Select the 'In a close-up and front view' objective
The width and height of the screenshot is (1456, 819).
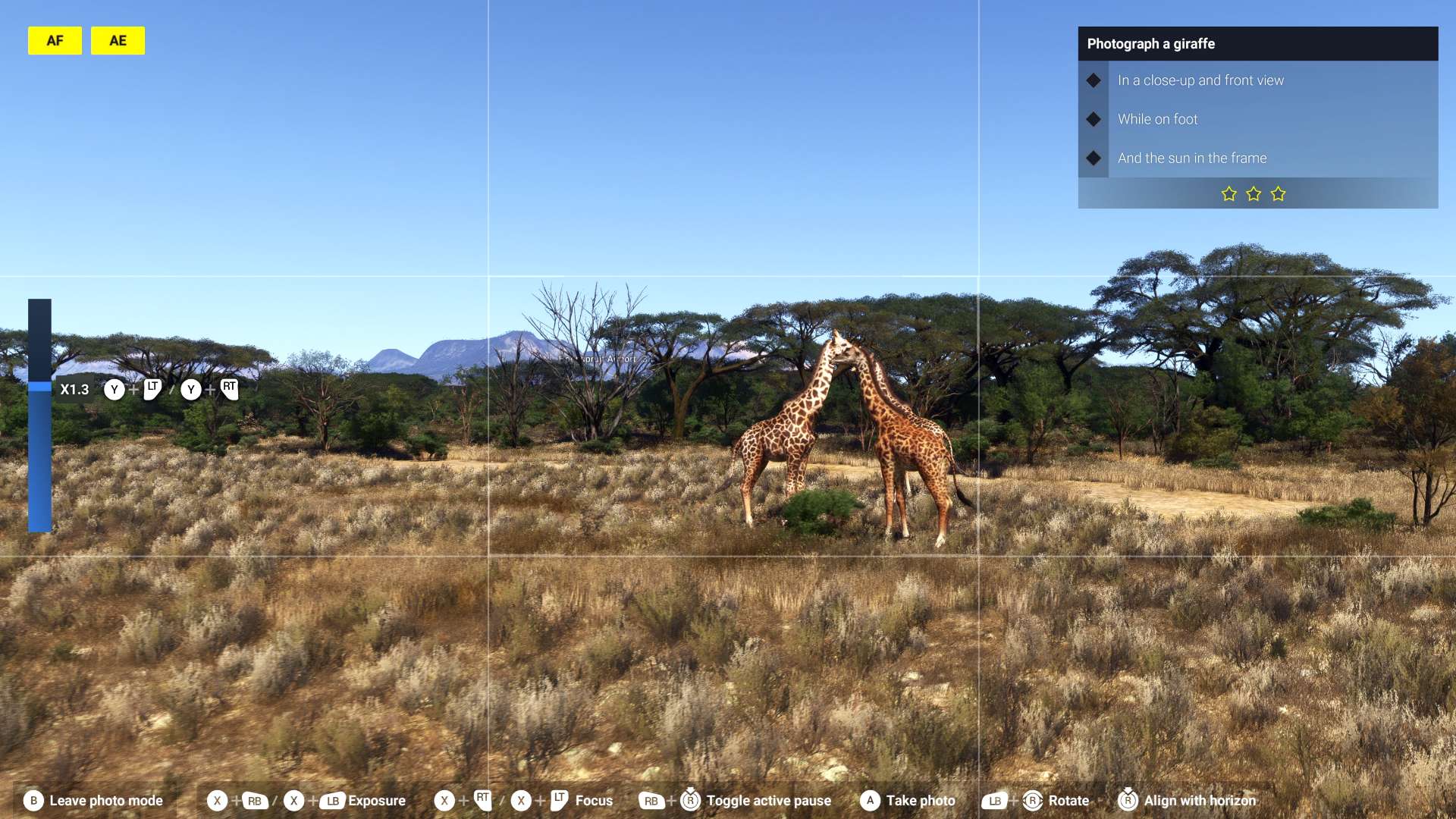(x=1200, y=80)
